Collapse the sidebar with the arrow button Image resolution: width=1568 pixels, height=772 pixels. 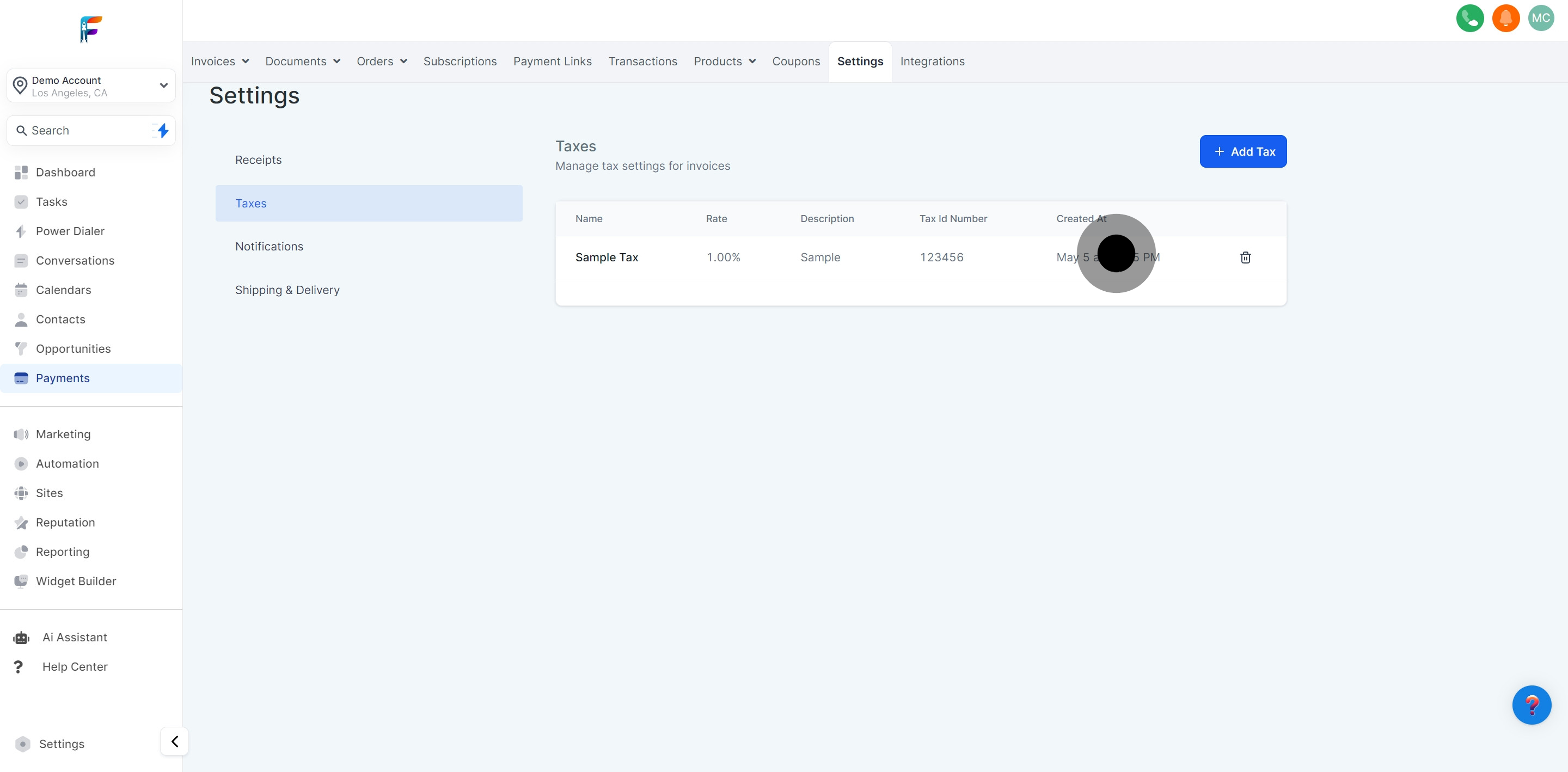pos(175,741)
